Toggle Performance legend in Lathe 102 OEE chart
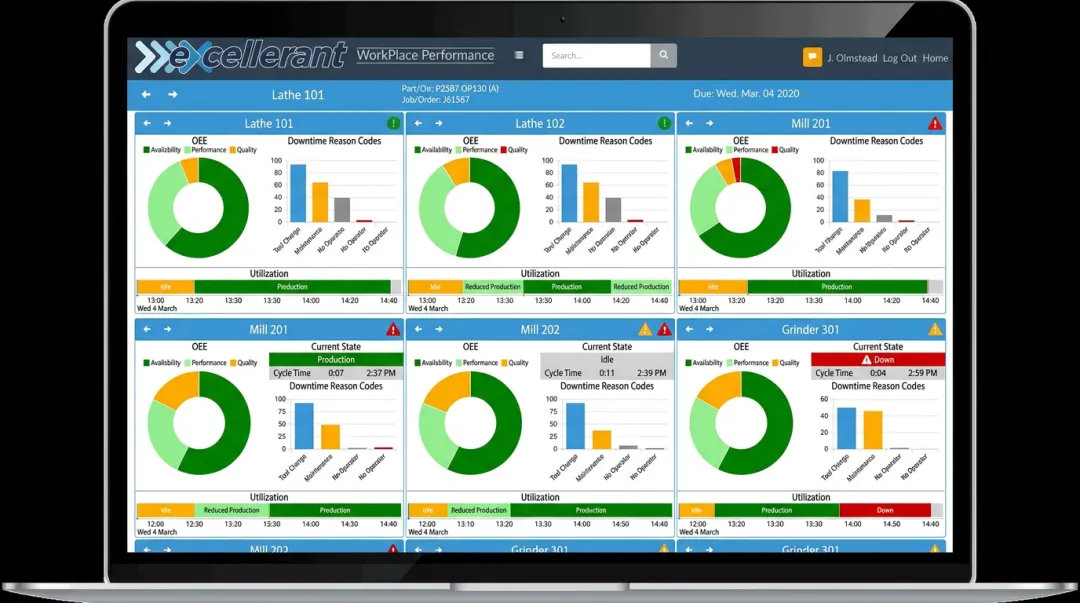The height and width of the screenshot is (603, 1080). tap(477, 150)
